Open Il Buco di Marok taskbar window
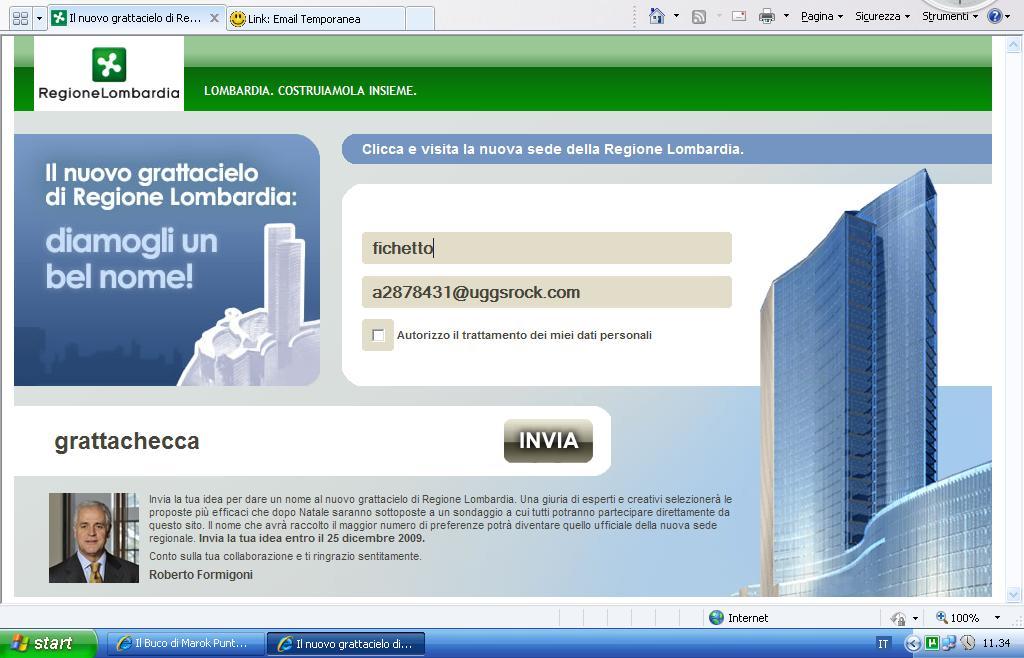1024x658 pixels. pos(183,644)
